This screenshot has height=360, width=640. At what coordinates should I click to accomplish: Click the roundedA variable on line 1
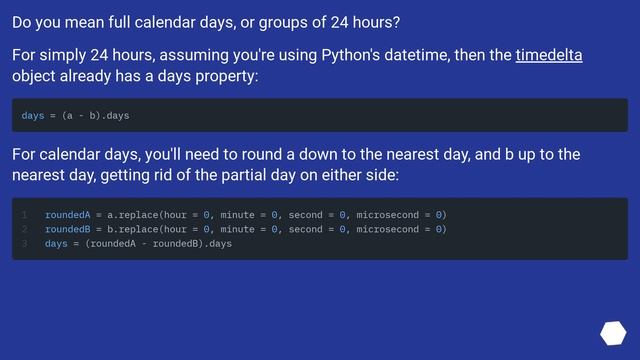(x=68, y=215)
